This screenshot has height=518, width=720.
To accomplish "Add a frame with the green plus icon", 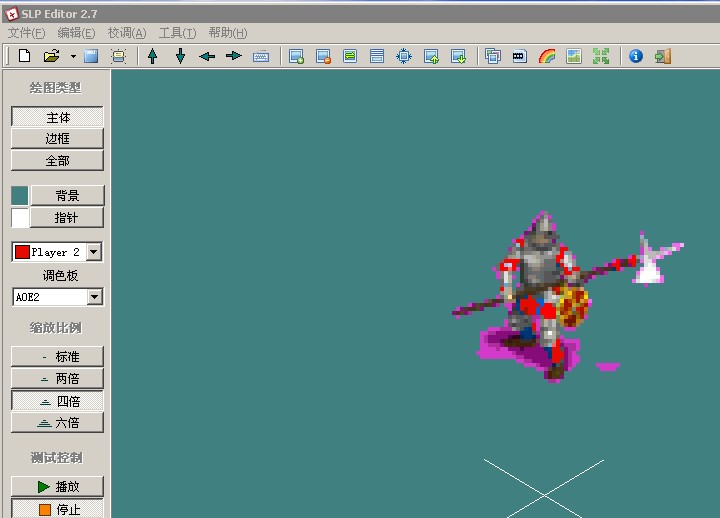I will coord(296,56).
